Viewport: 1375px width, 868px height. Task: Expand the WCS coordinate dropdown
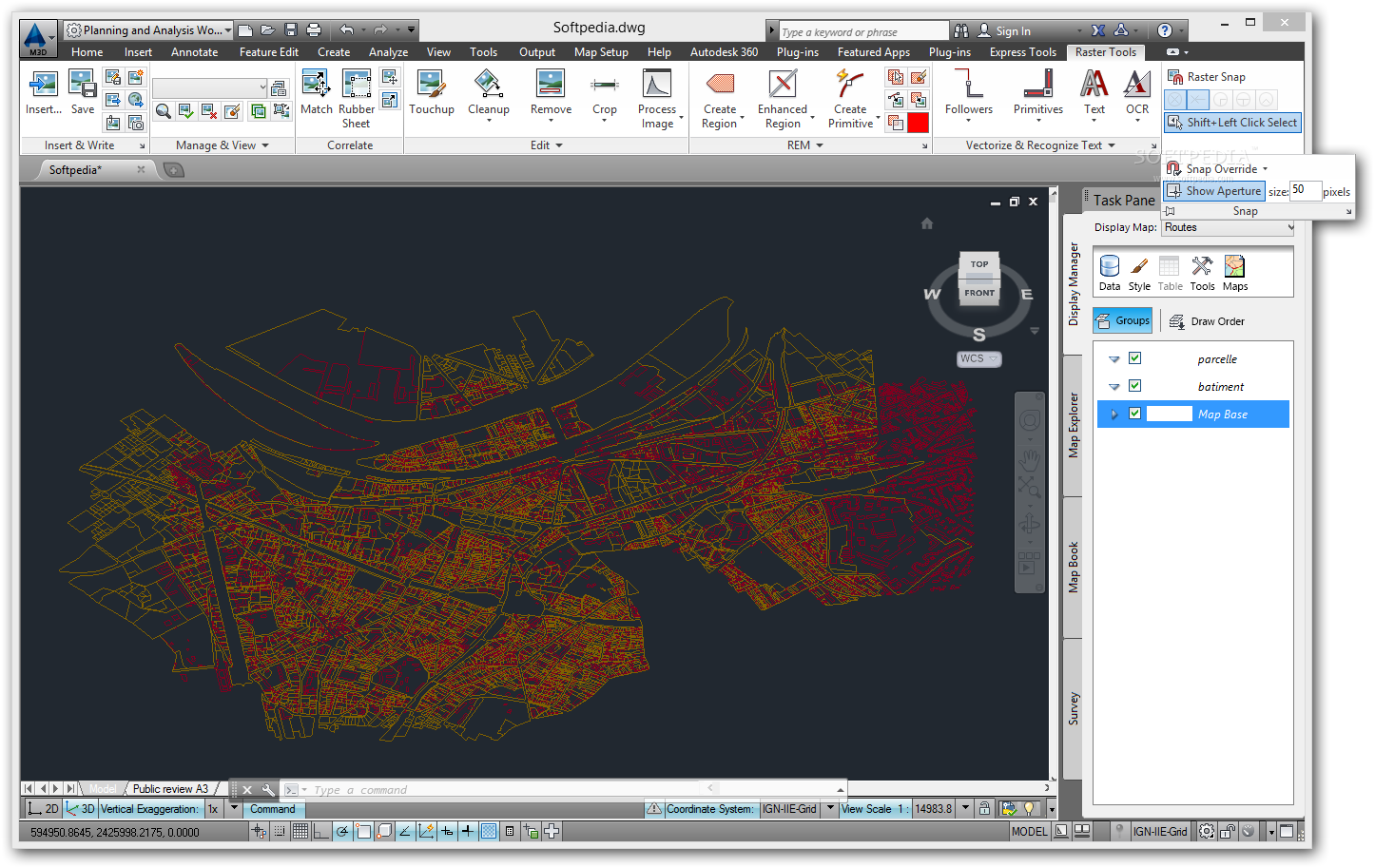tap(979, 358)
